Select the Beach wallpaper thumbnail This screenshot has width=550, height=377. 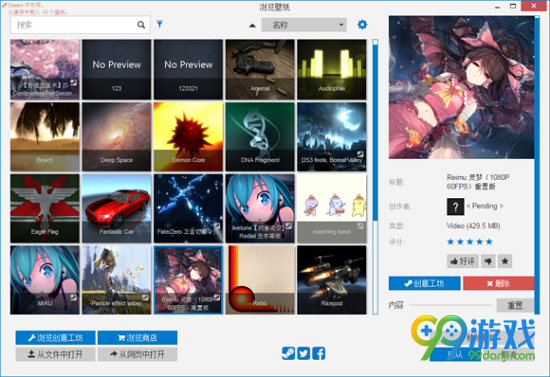tap(45, 137)
